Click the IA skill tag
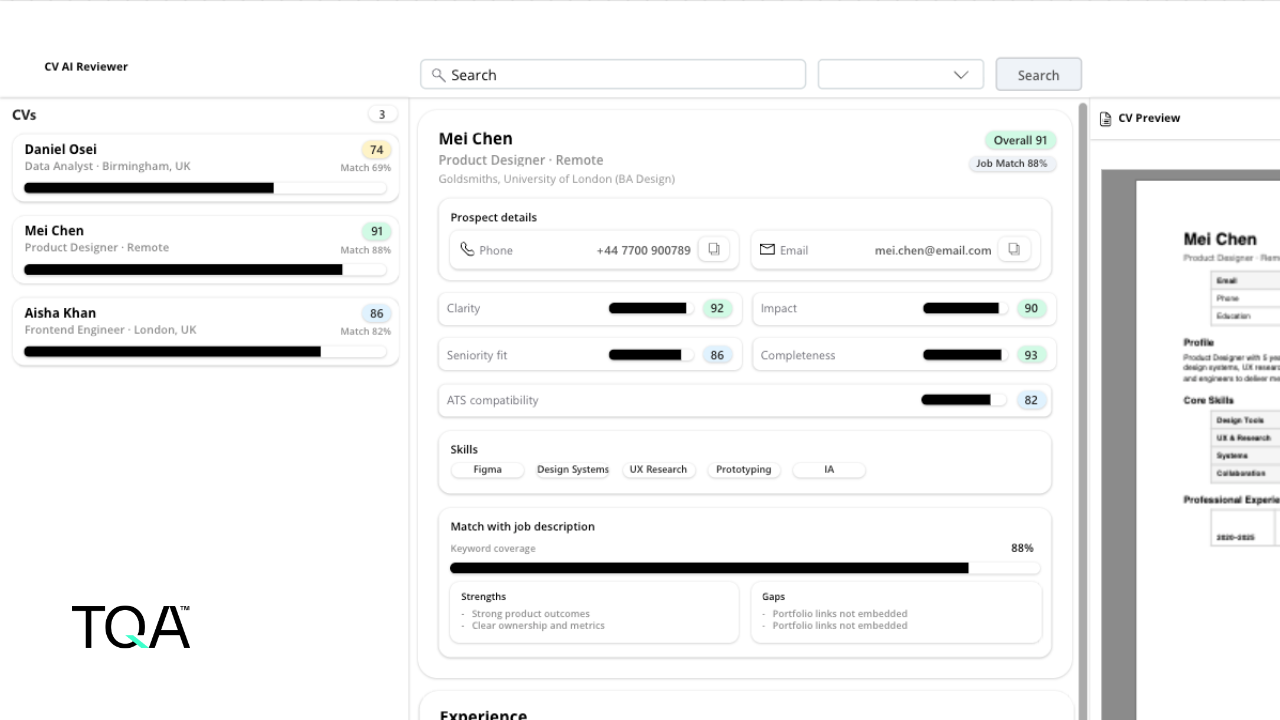 pos(829,470)
